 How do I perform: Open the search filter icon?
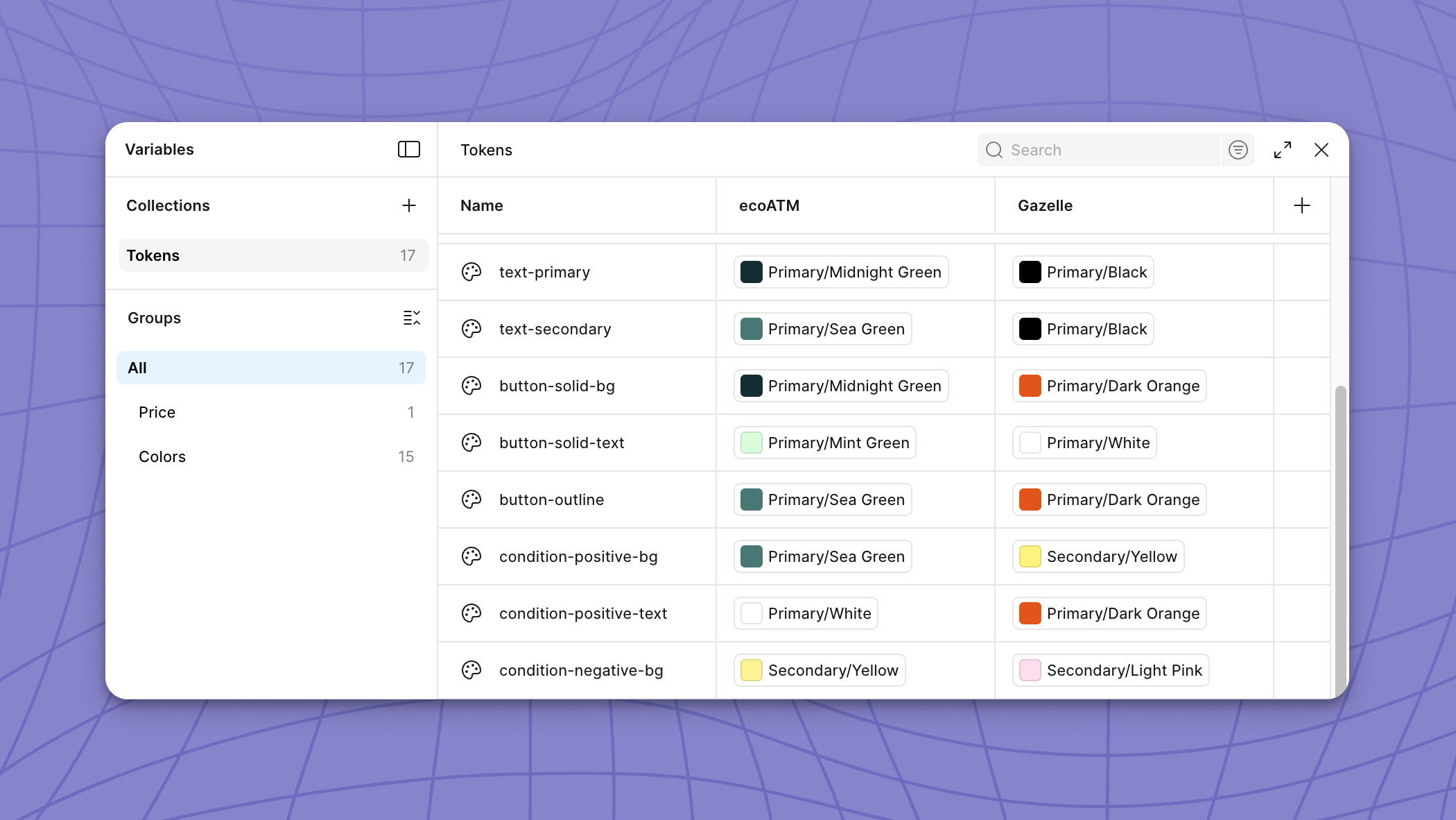(1238, 150)
